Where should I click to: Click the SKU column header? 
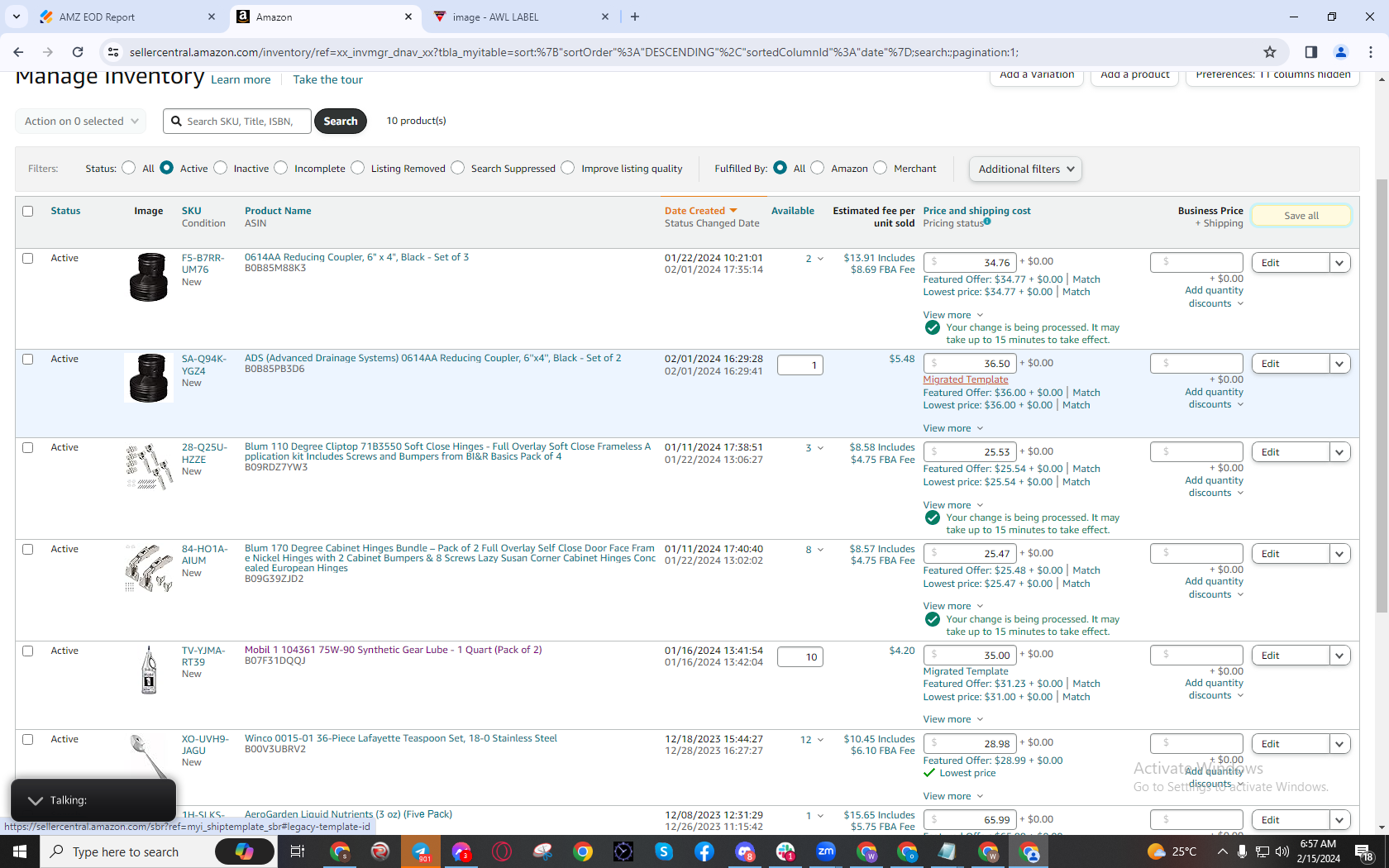point(191,211)
